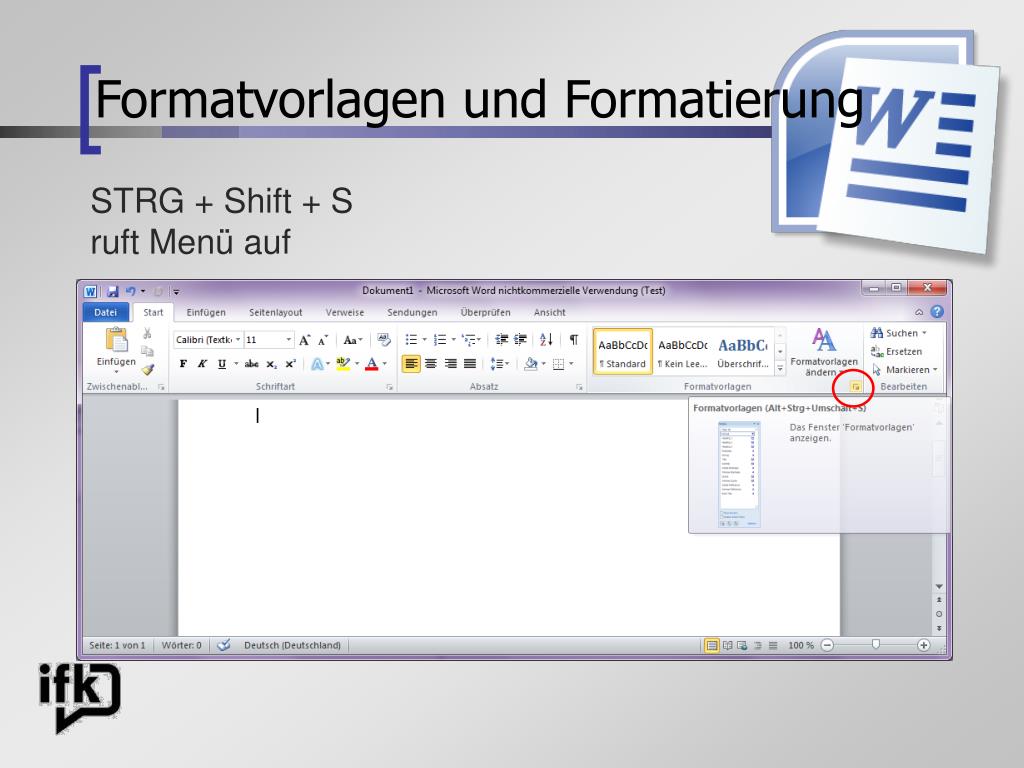Toggle justified text alignment

pos(470,364)
